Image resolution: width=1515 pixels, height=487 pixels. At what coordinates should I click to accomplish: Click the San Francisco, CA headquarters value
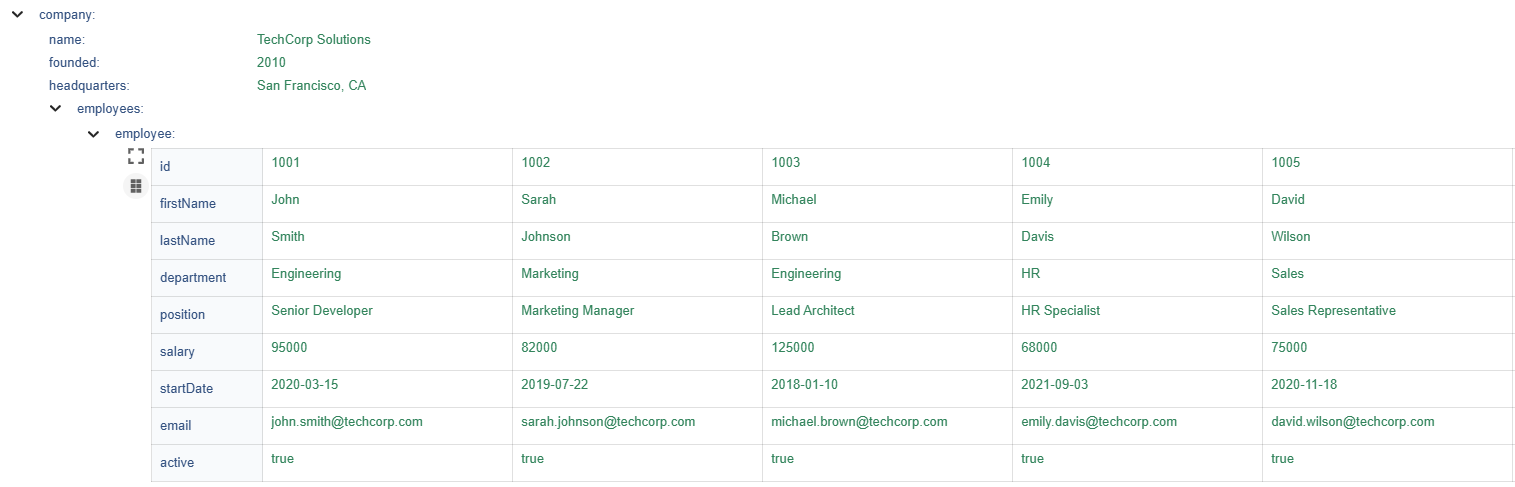click(311, 86)
